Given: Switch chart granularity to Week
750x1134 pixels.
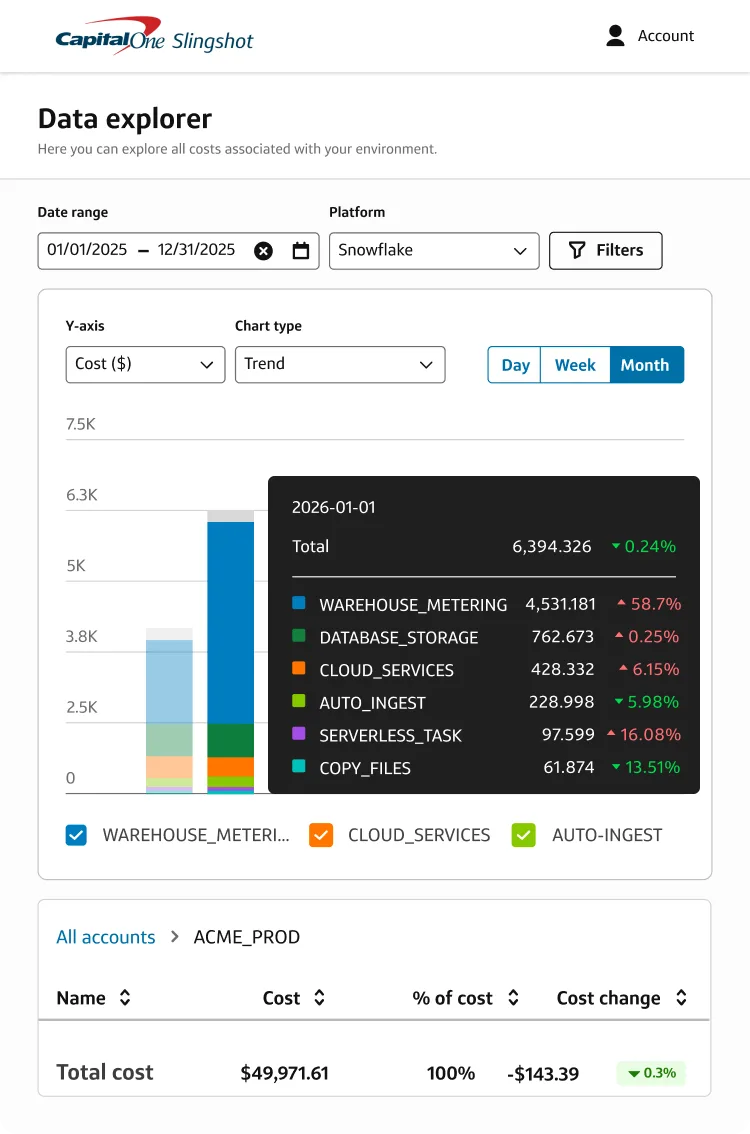Looking at the screenshot, I should coord(575,365).
